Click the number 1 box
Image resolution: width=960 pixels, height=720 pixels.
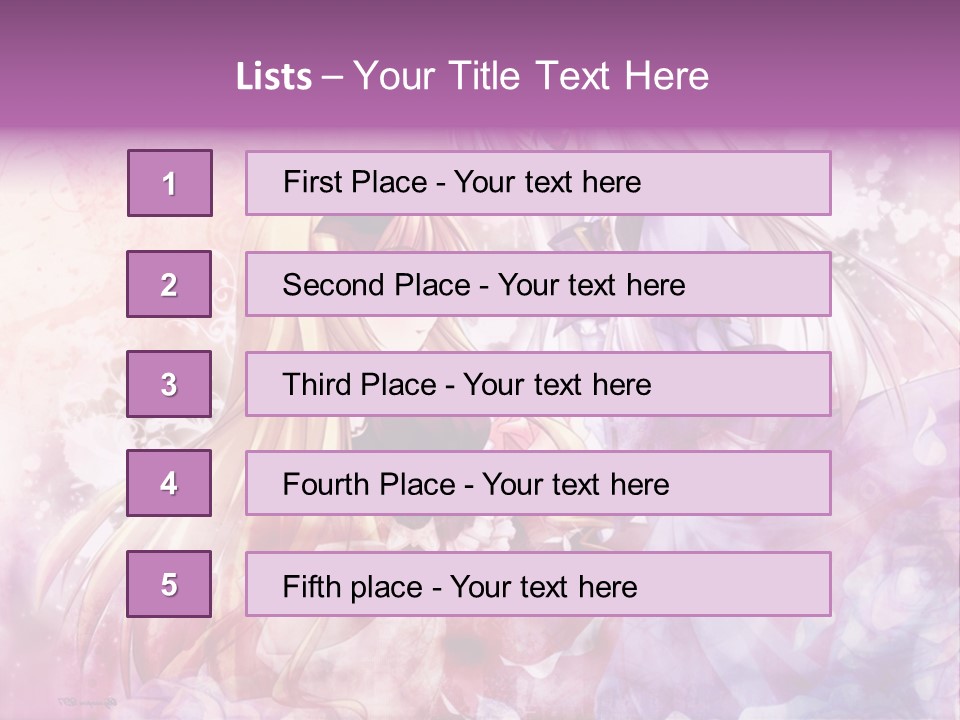point(170,183)
